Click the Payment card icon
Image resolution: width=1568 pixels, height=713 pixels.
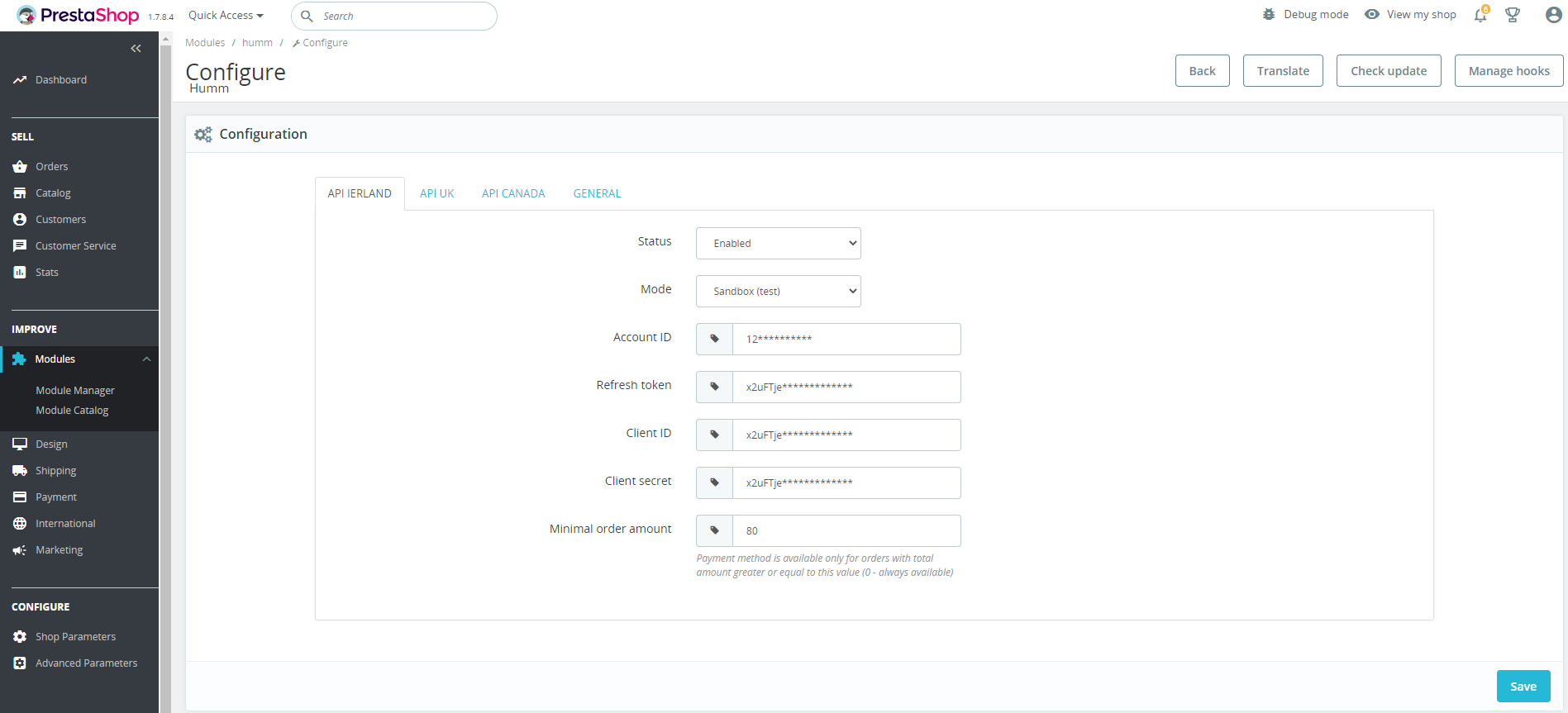20,497
